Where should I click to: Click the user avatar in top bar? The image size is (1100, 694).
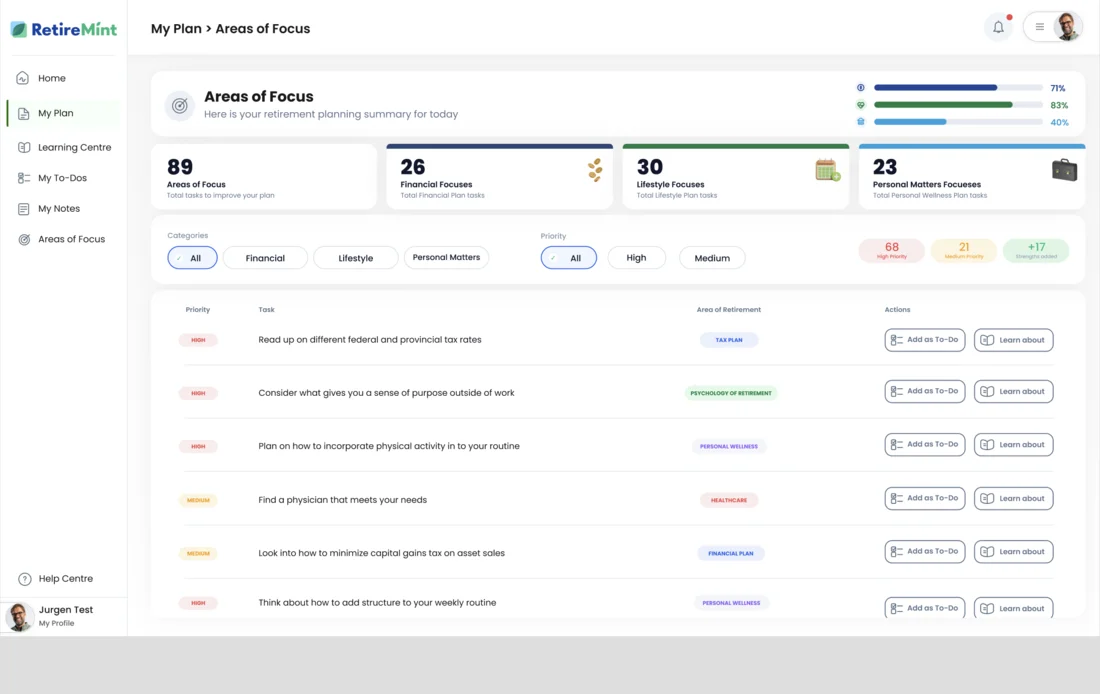1067,27
